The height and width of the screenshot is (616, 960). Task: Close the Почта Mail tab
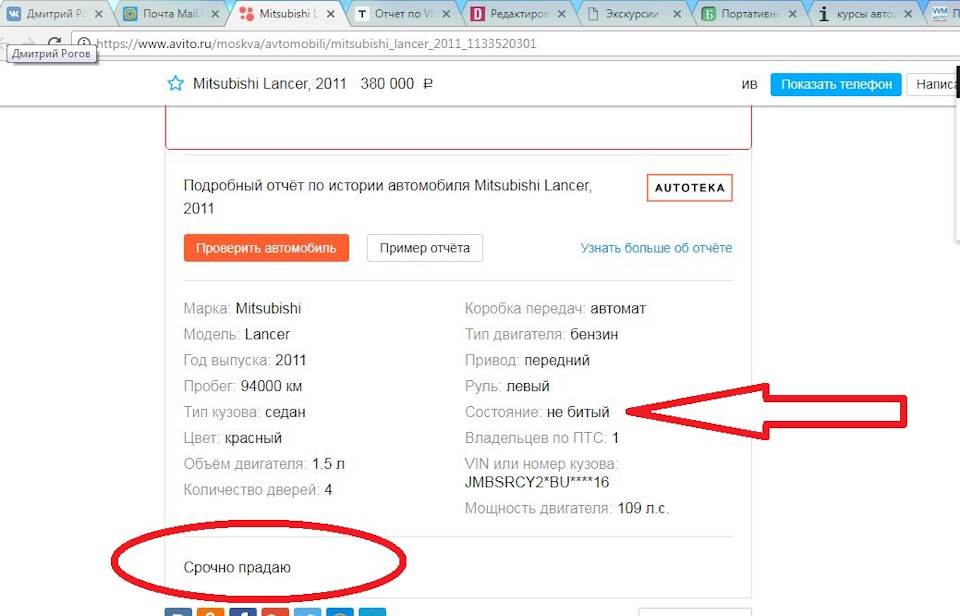click(x=215, y=13)
